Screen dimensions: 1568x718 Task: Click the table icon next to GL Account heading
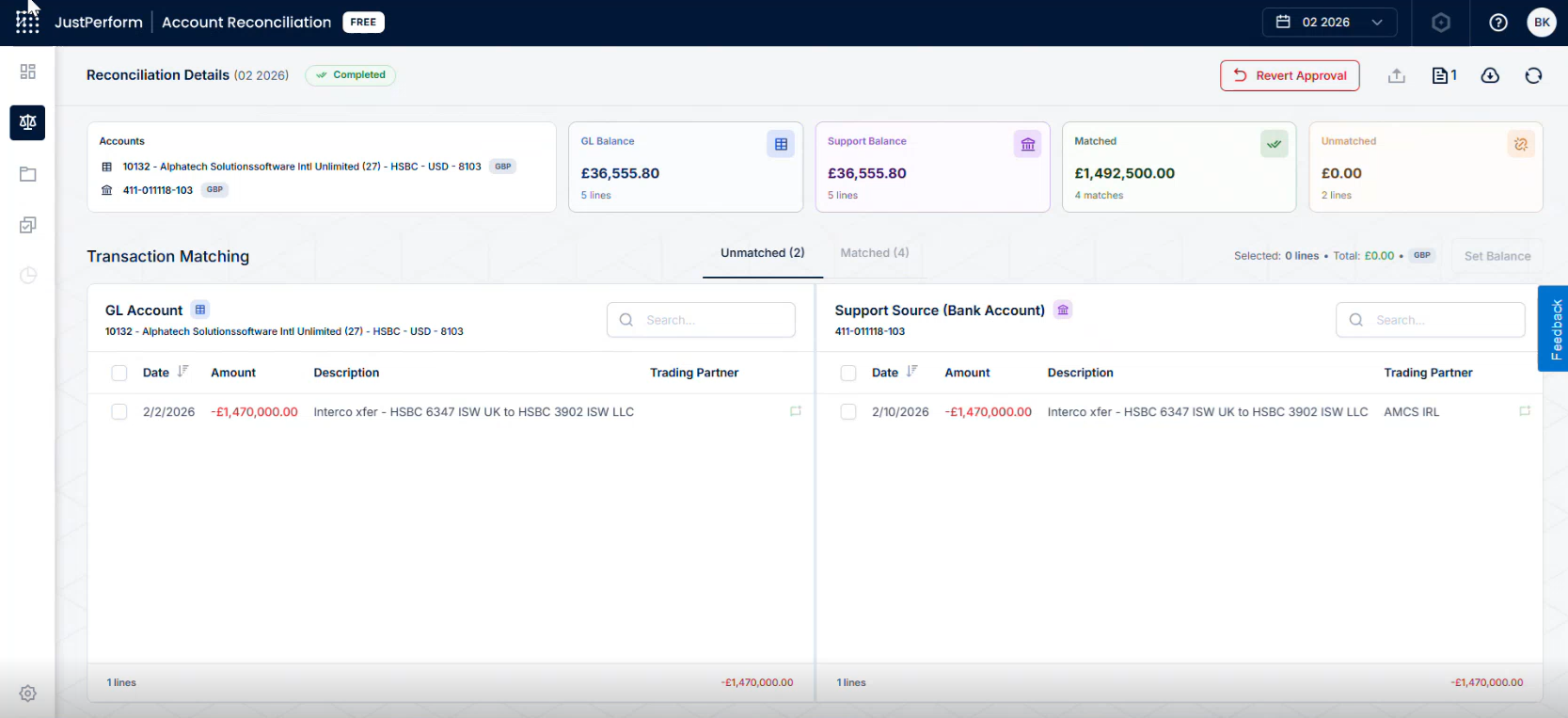[x=200, y=310]
